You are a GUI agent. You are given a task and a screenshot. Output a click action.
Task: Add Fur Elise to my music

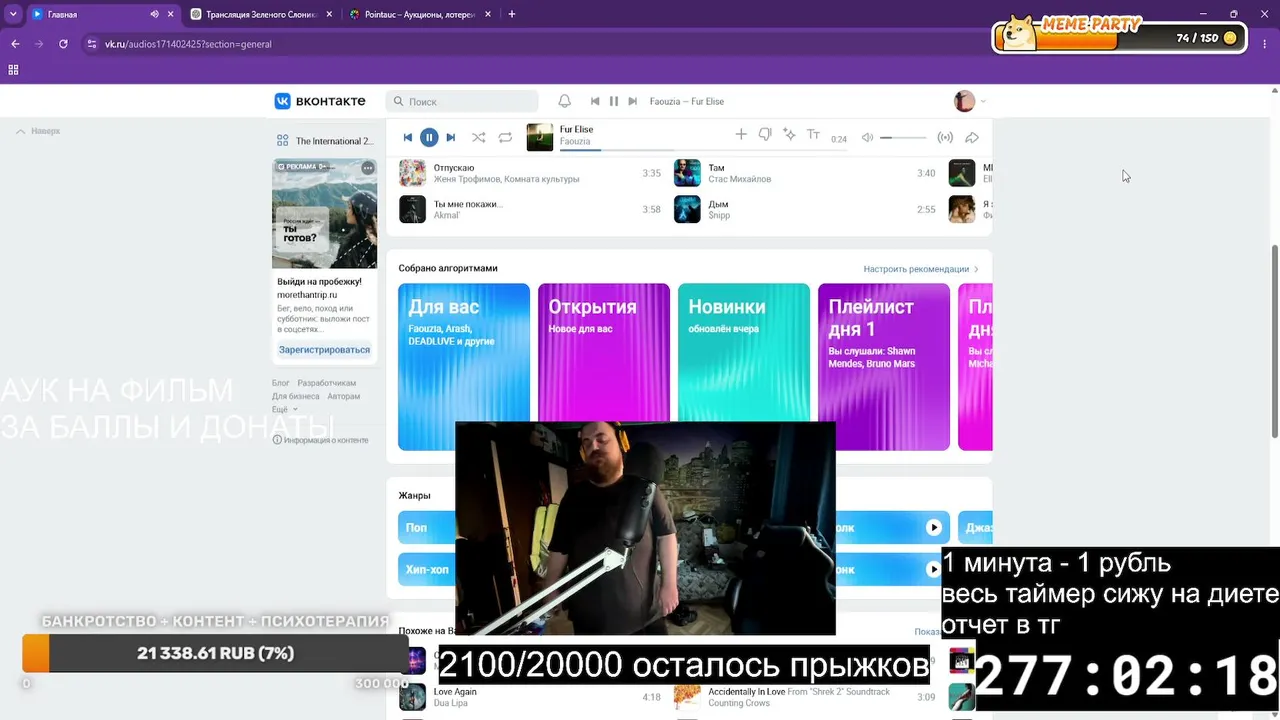(741, 135)
